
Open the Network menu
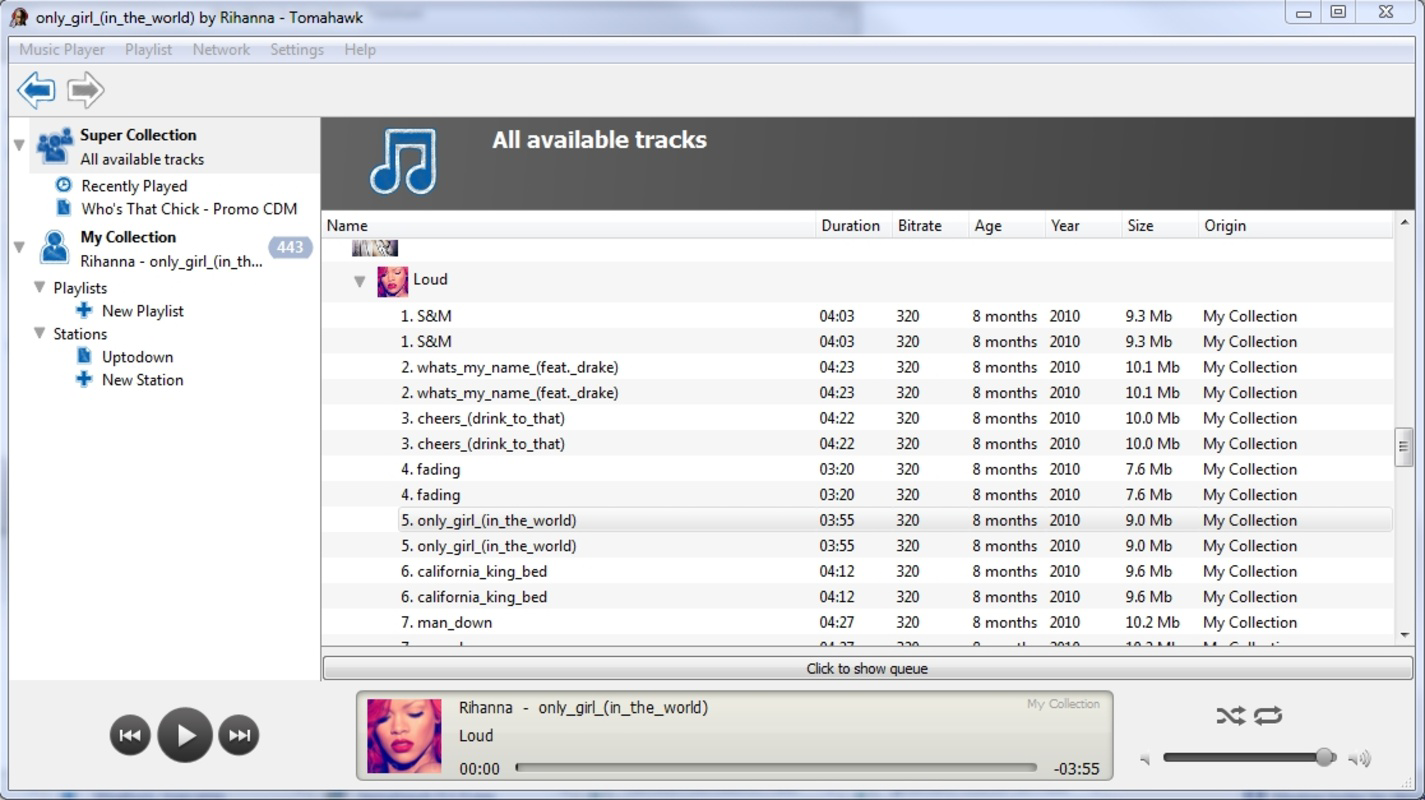pyautogui.click(x=221, y=49)
